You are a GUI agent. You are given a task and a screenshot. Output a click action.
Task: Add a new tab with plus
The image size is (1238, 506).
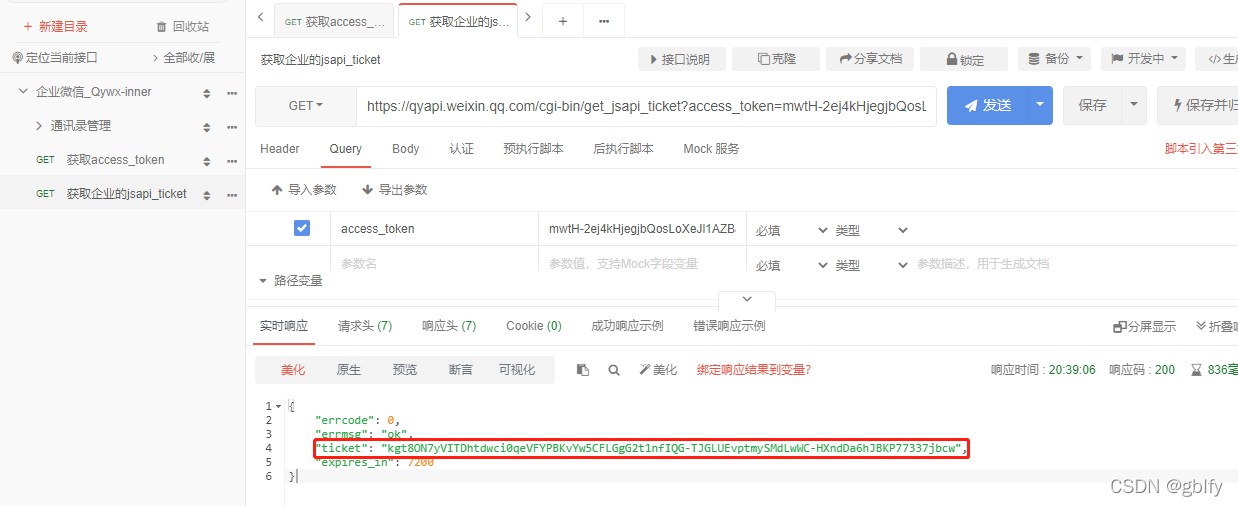(563, 21)
